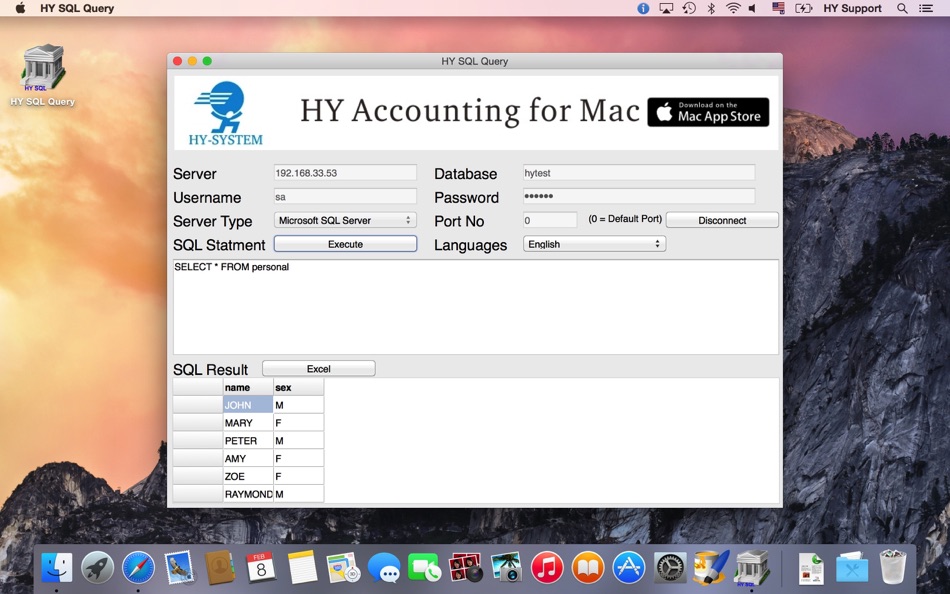Select the RAYMOND cell
This screenshot has width=950, height=594.
click(248, 494)
